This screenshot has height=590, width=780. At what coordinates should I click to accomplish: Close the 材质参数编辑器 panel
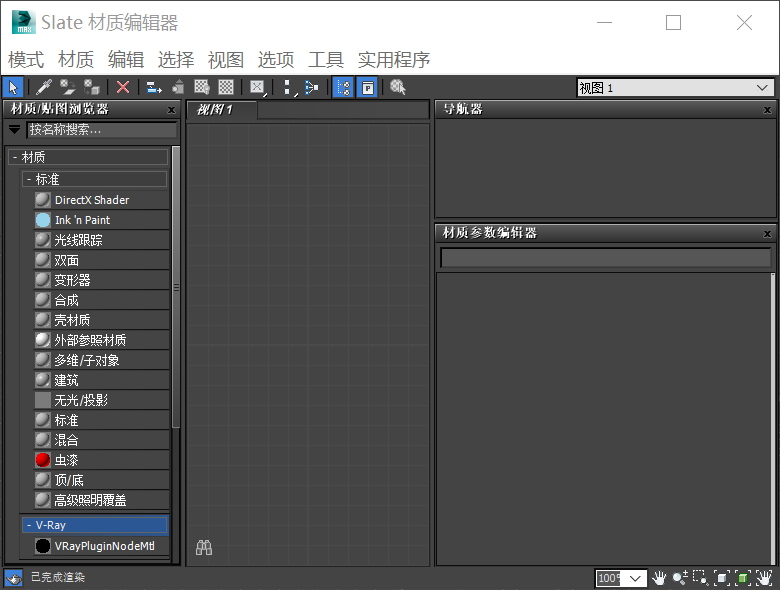click(x=768, y=234)
